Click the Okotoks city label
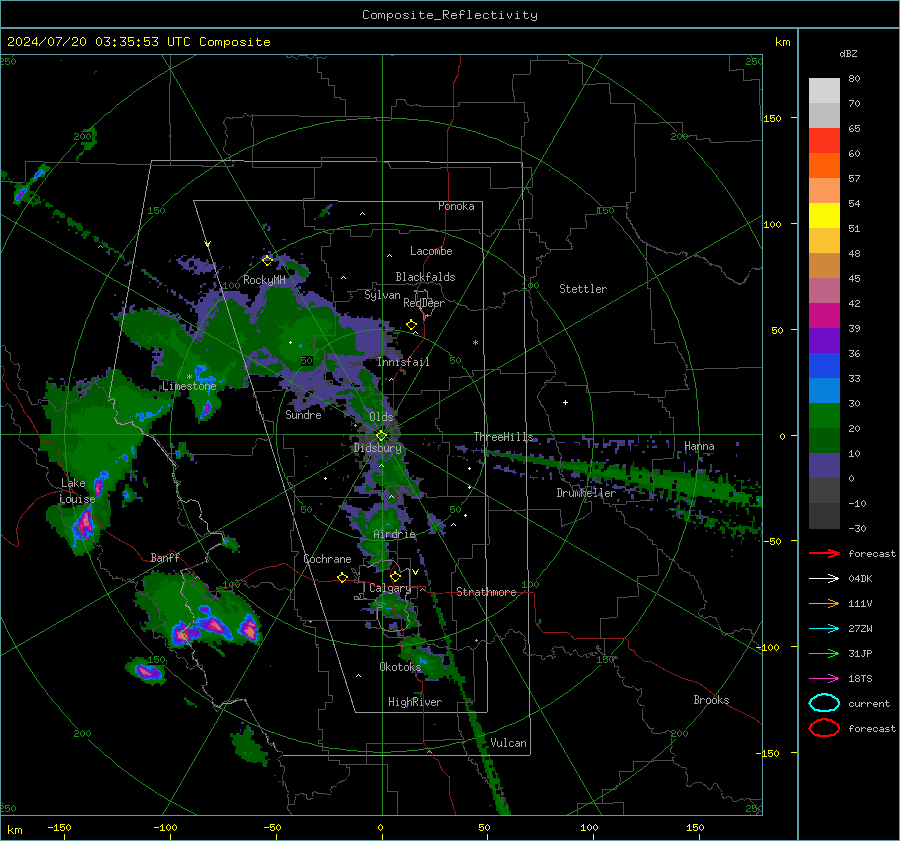Image resolution: width=900 pixels, height=841 pixels. (400, 666)
